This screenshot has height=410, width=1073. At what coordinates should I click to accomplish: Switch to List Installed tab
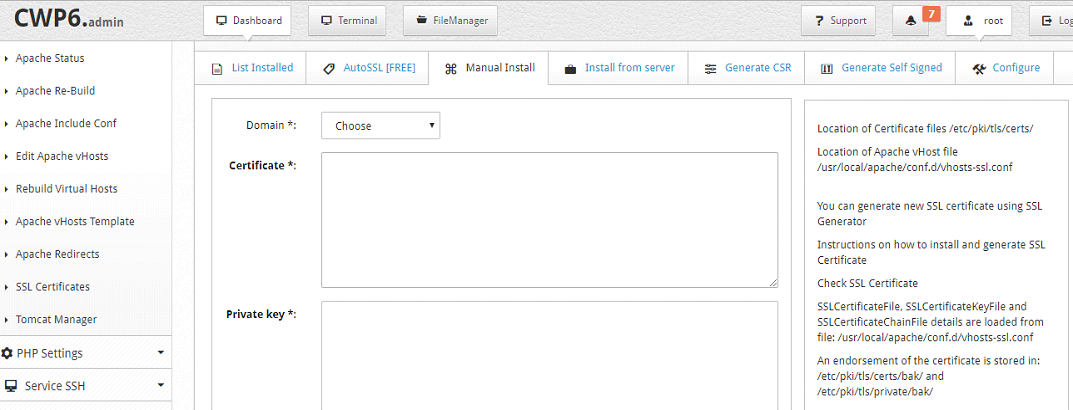coord(250,68)
